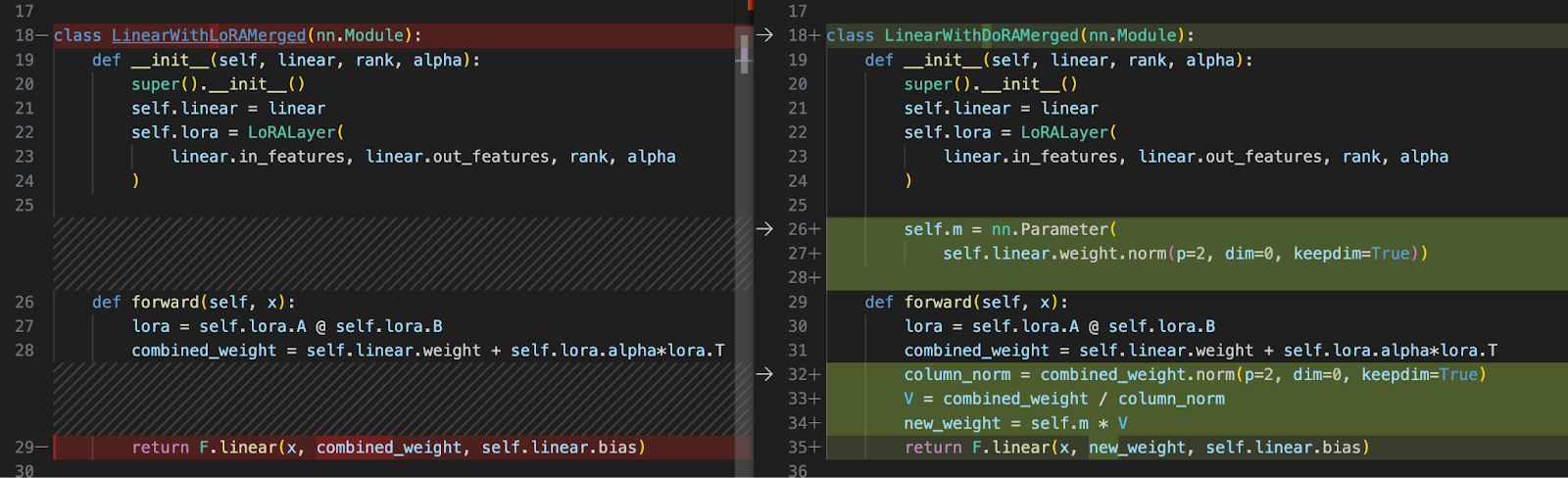1568x478 pixels.
Task: Click the plus marker on line 34
Action: [815, 423]
